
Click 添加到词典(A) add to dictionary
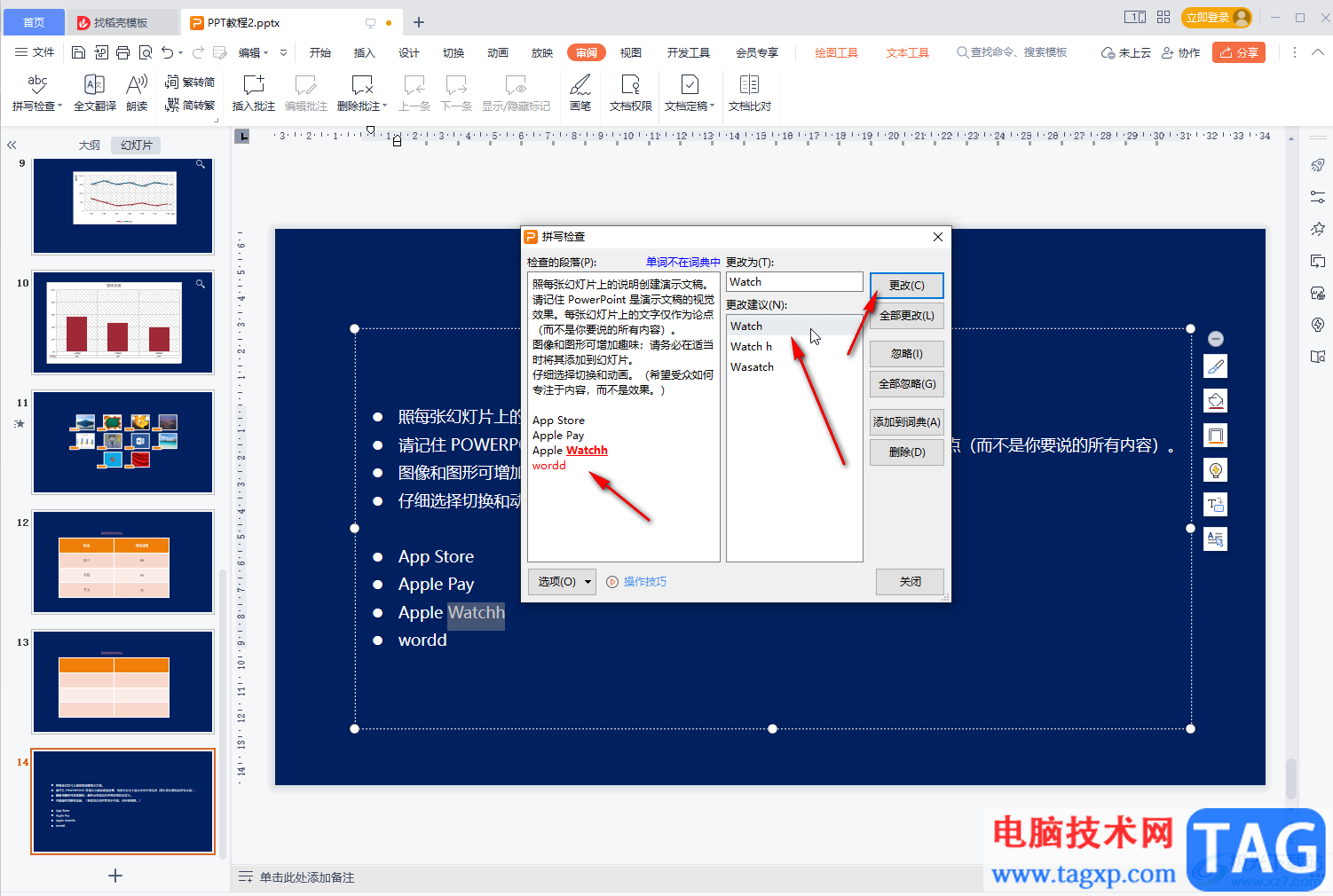pyautogui.click(x=907, y=422)
